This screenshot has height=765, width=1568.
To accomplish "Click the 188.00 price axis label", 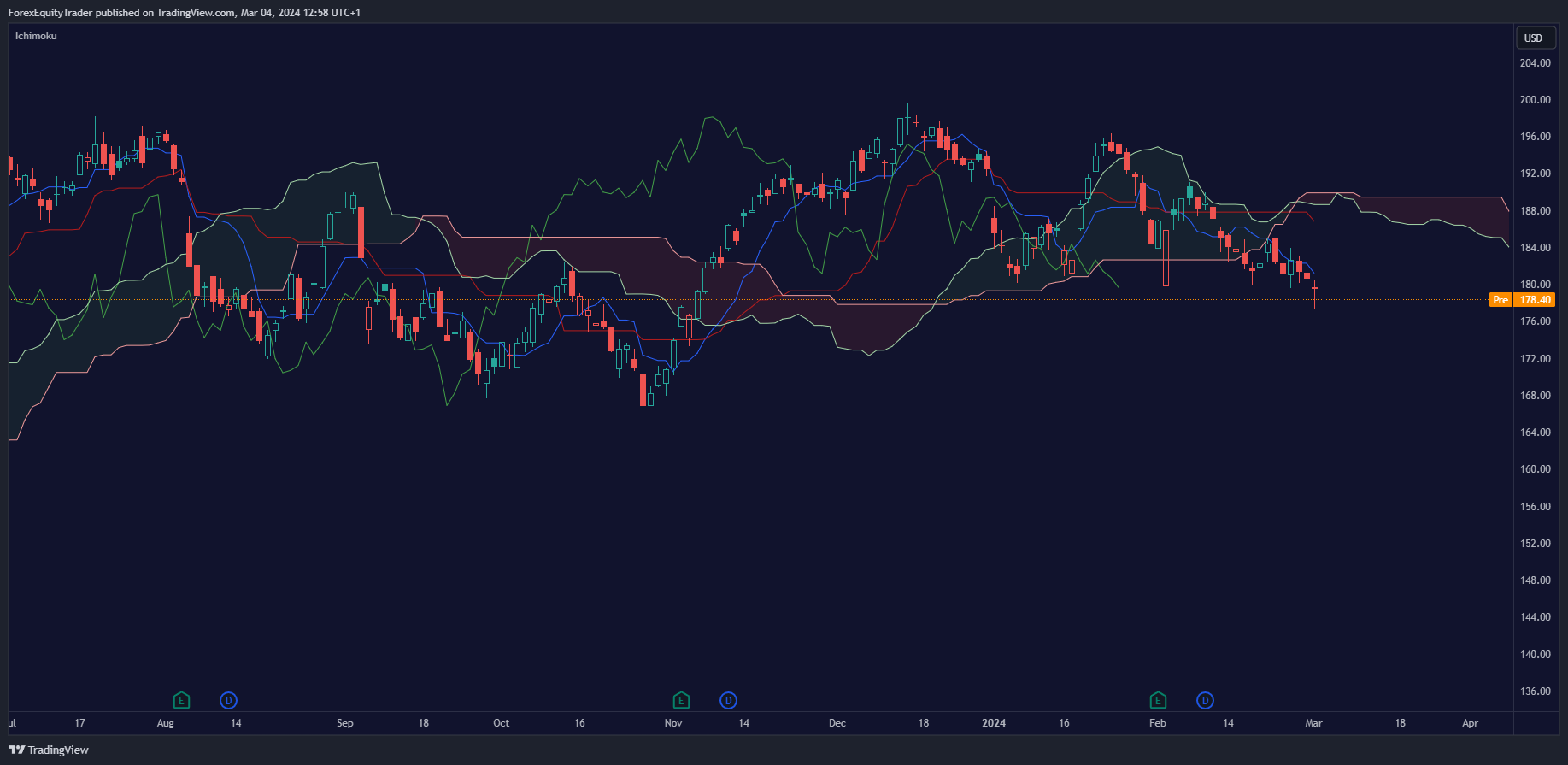I will pos(1535,211).
